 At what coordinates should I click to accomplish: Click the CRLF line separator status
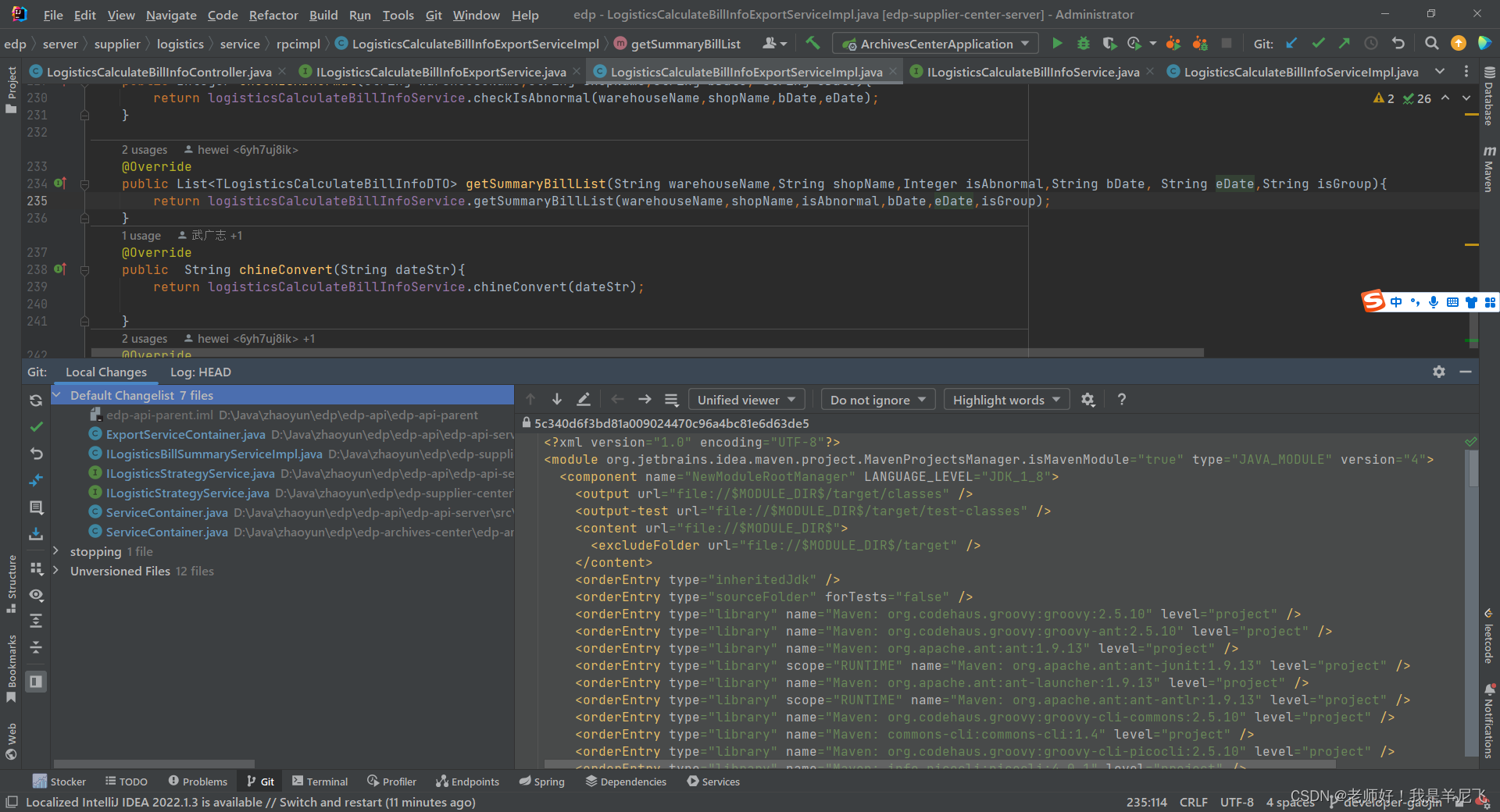coord(1193,802)
